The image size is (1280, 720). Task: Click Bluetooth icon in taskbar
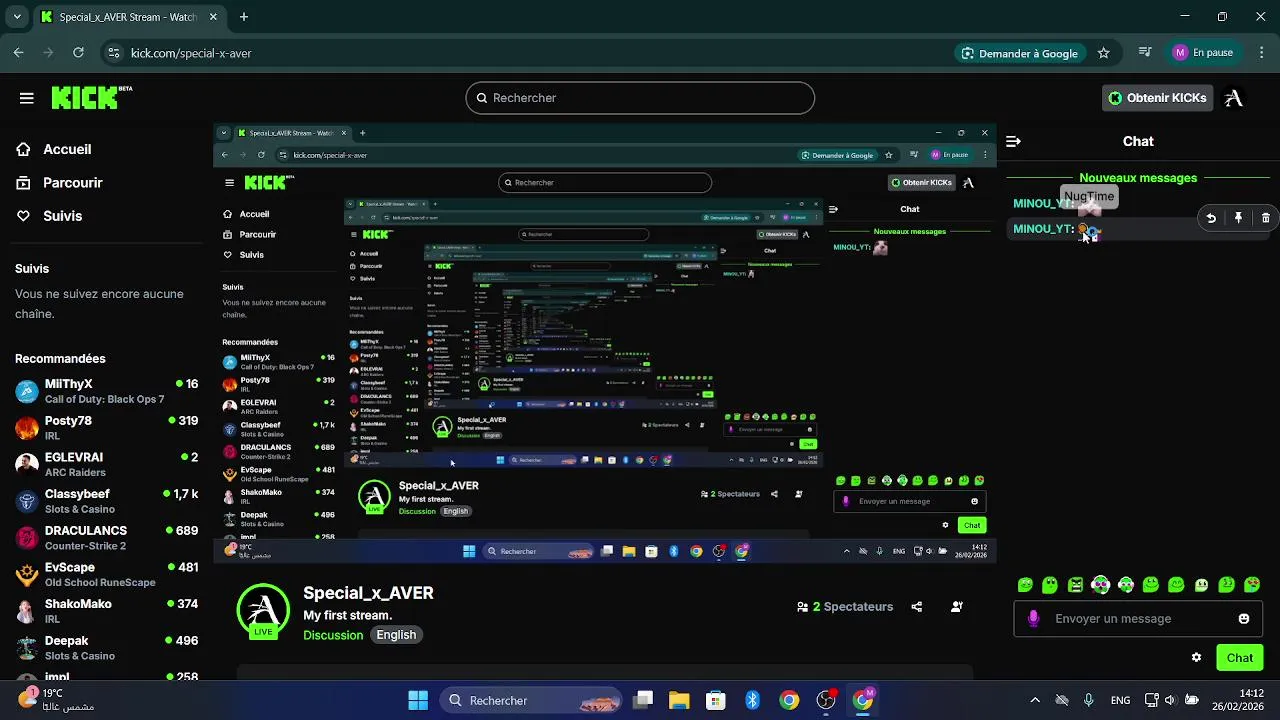pos(752,700)
